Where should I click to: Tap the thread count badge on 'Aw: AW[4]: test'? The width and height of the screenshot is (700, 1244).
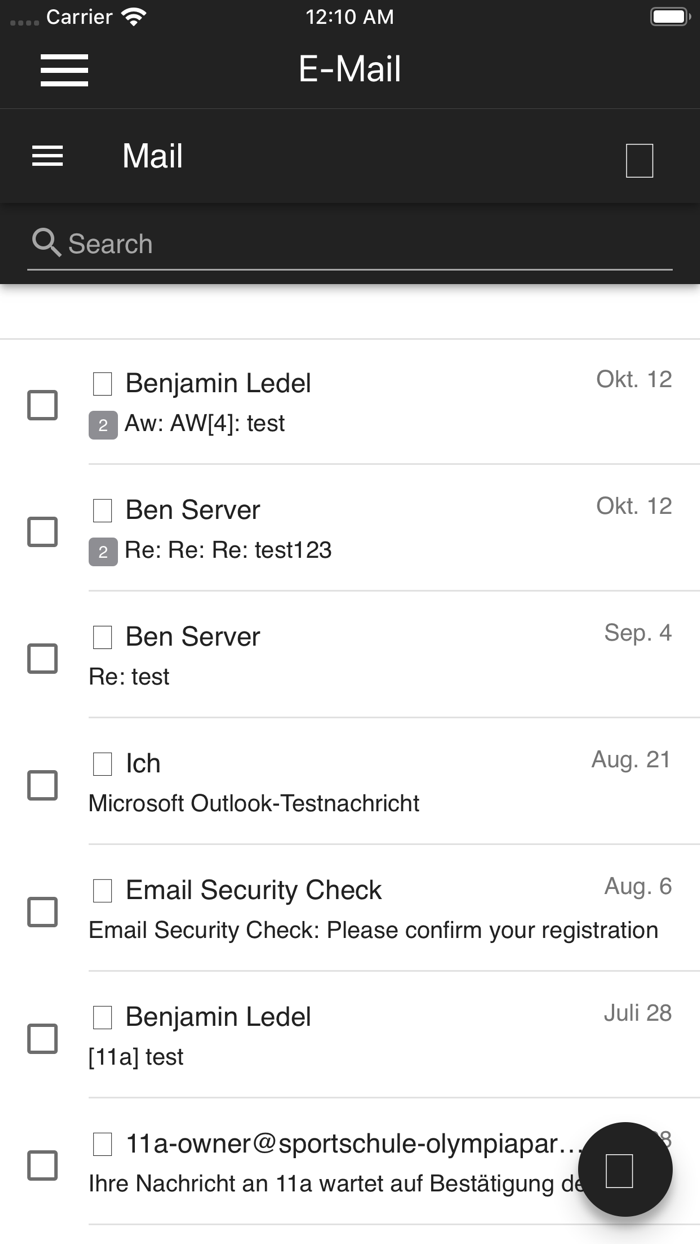click(x=103, y=425)
